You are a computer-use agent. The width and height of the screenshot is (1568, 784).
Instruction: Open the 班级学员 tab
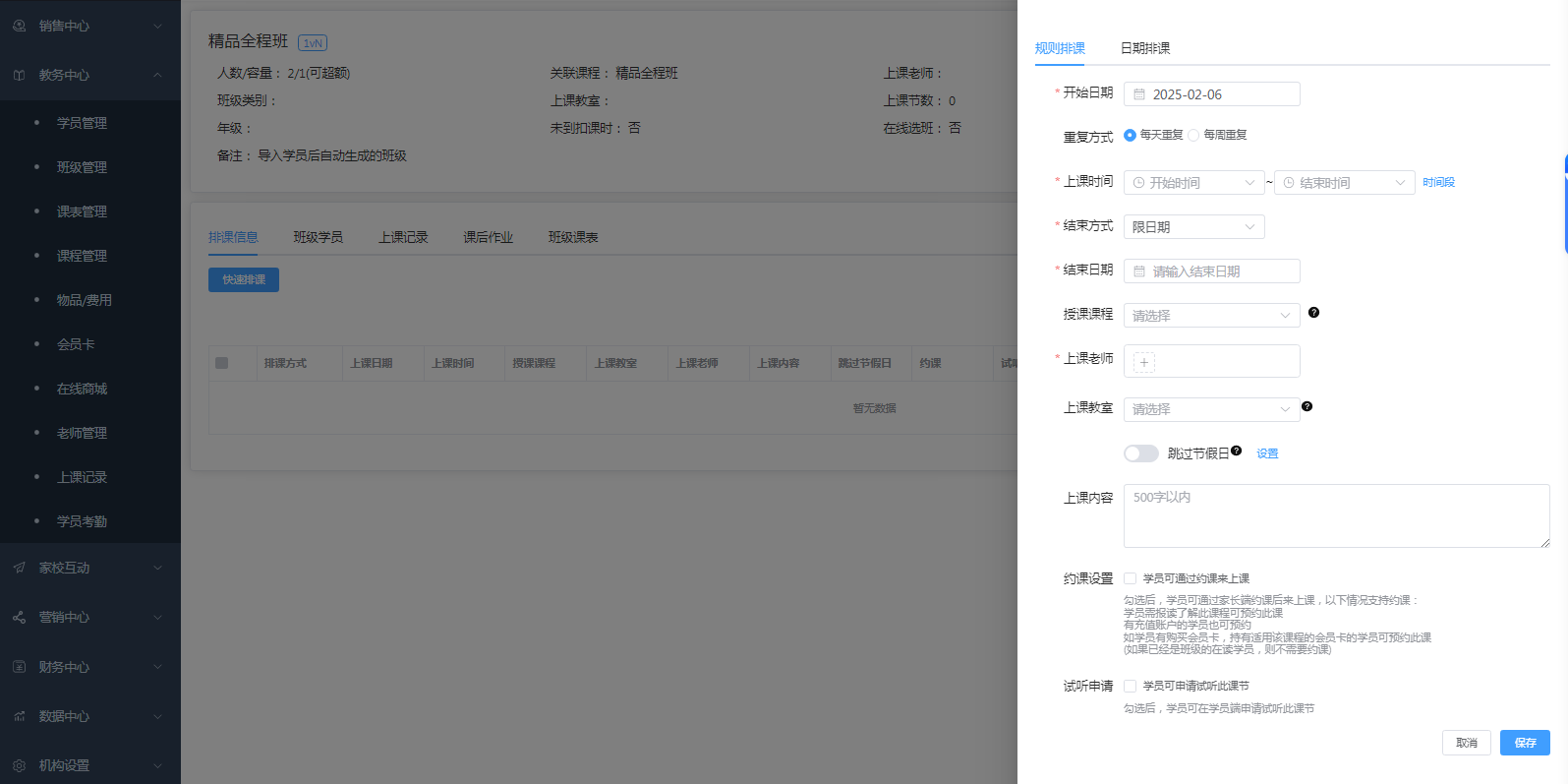pos(319,237)
